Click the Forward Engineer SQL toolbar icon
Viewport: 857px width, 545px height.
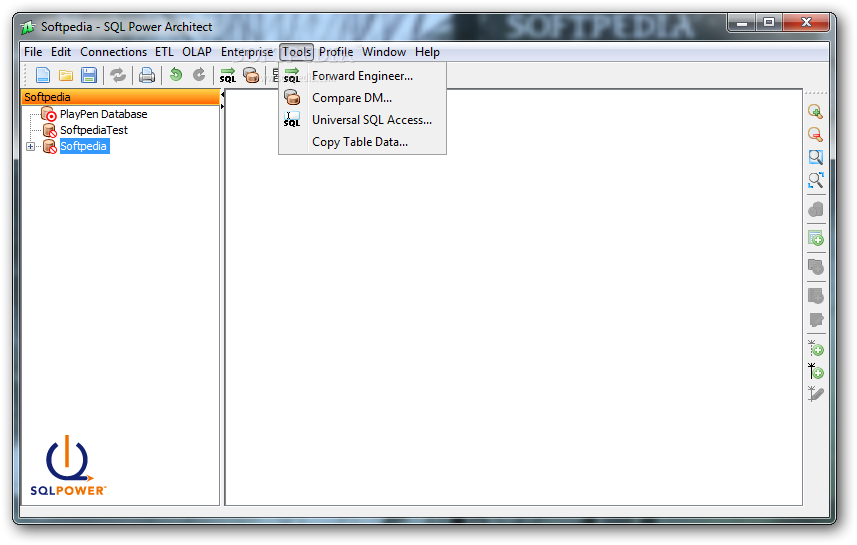[228, 75]
